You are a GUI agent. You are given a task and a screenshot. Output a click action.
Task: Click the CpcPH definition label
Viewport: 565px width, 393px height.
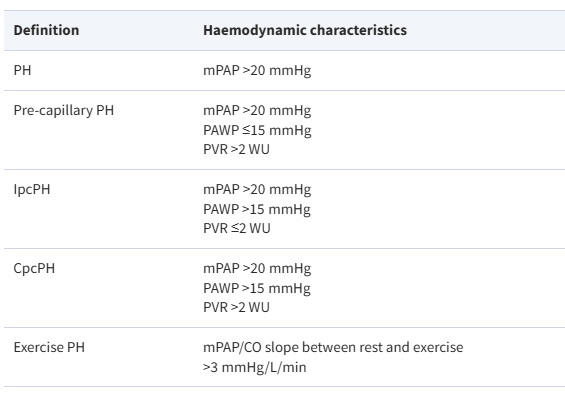point(34,269)
